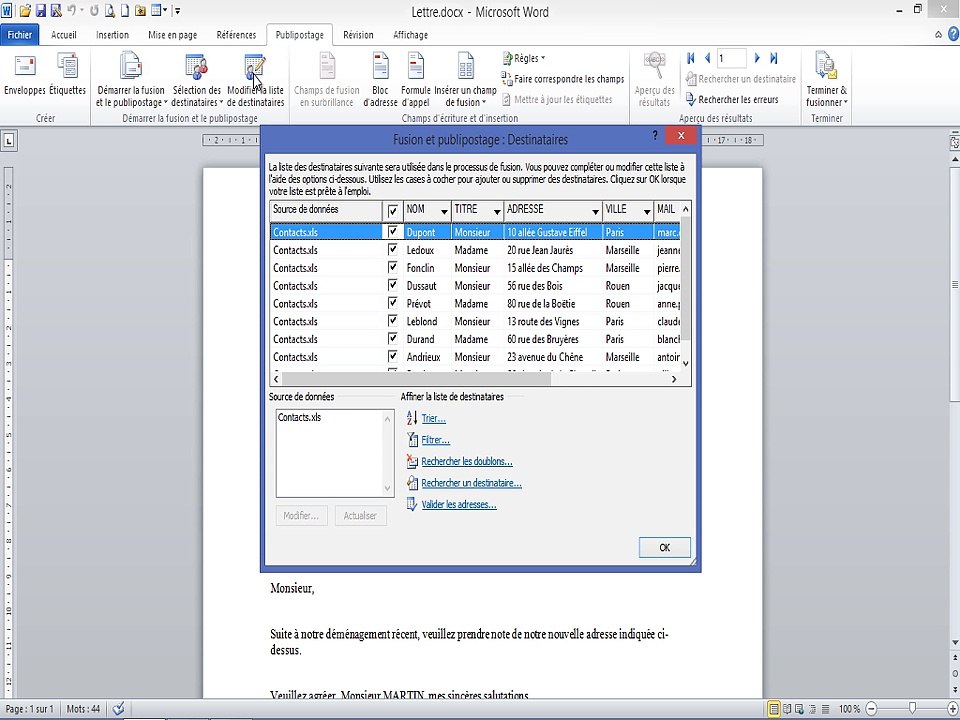Adjust the zoom slider handle
Screen dimensions: 960x720
point(912,708)
